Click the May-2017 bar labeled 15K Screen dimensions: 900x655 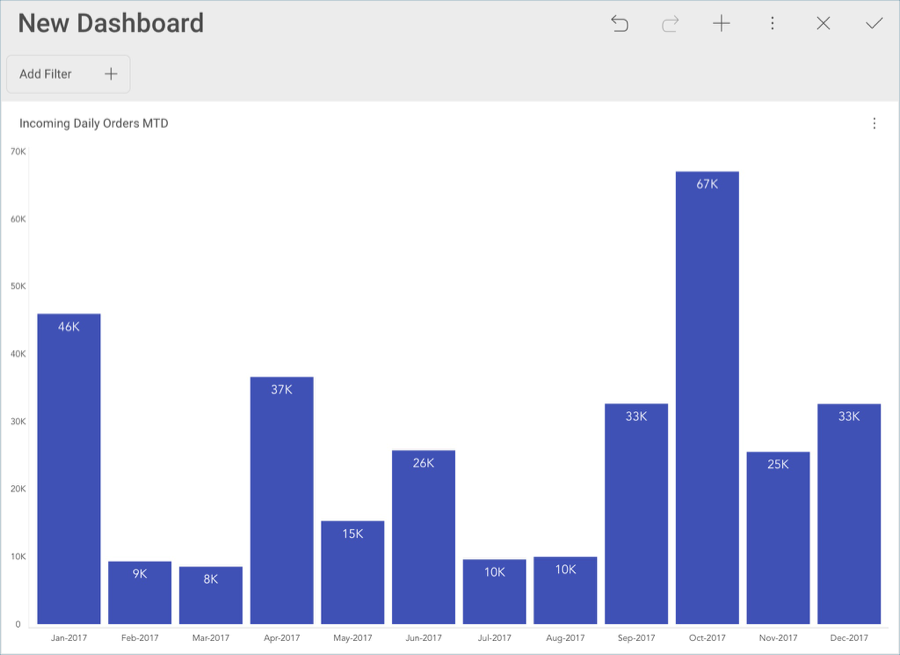tap(352, 573)
